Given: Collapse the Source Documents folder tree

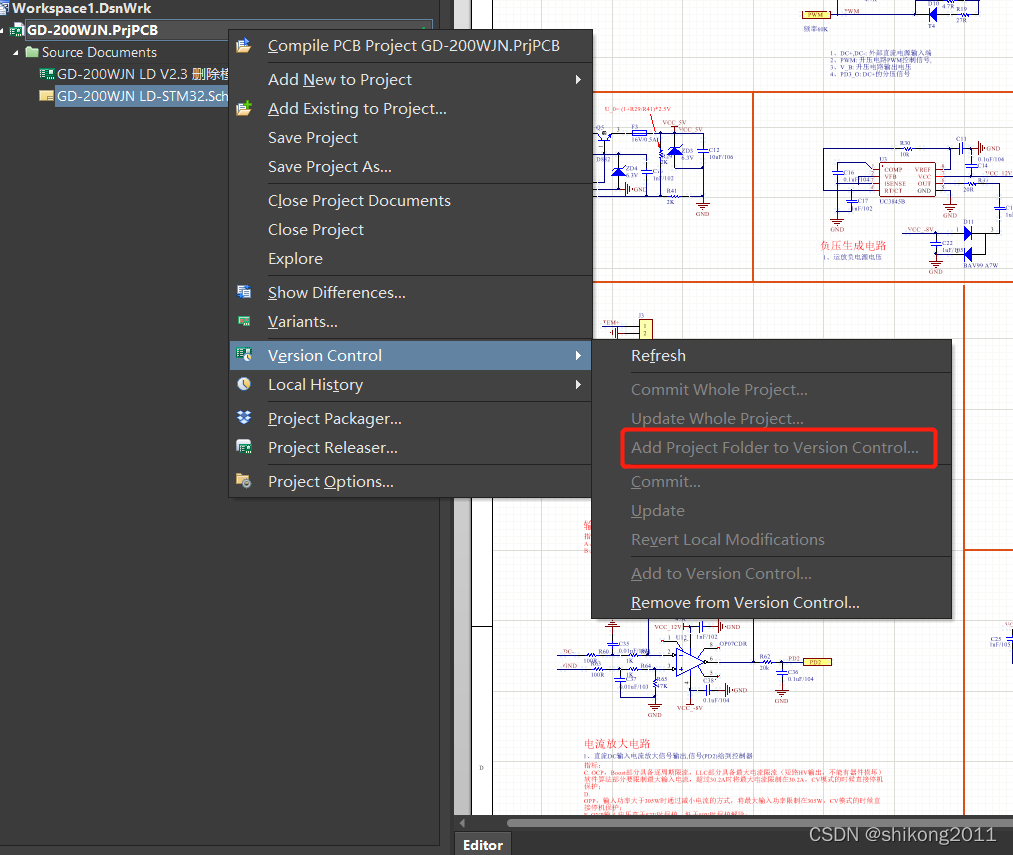Looking at the screenshot, I should point(16,52).
